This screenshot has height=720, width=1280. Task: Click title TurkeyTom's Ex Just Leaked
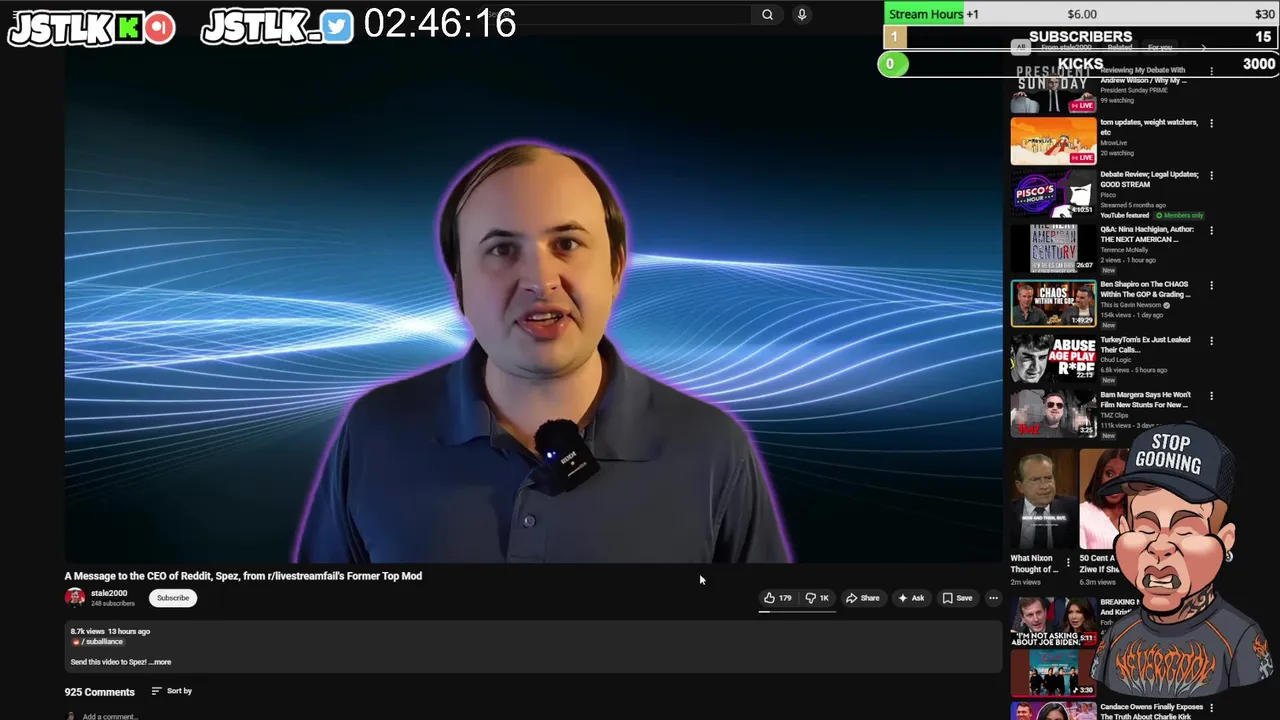(x=1146, y=344)
